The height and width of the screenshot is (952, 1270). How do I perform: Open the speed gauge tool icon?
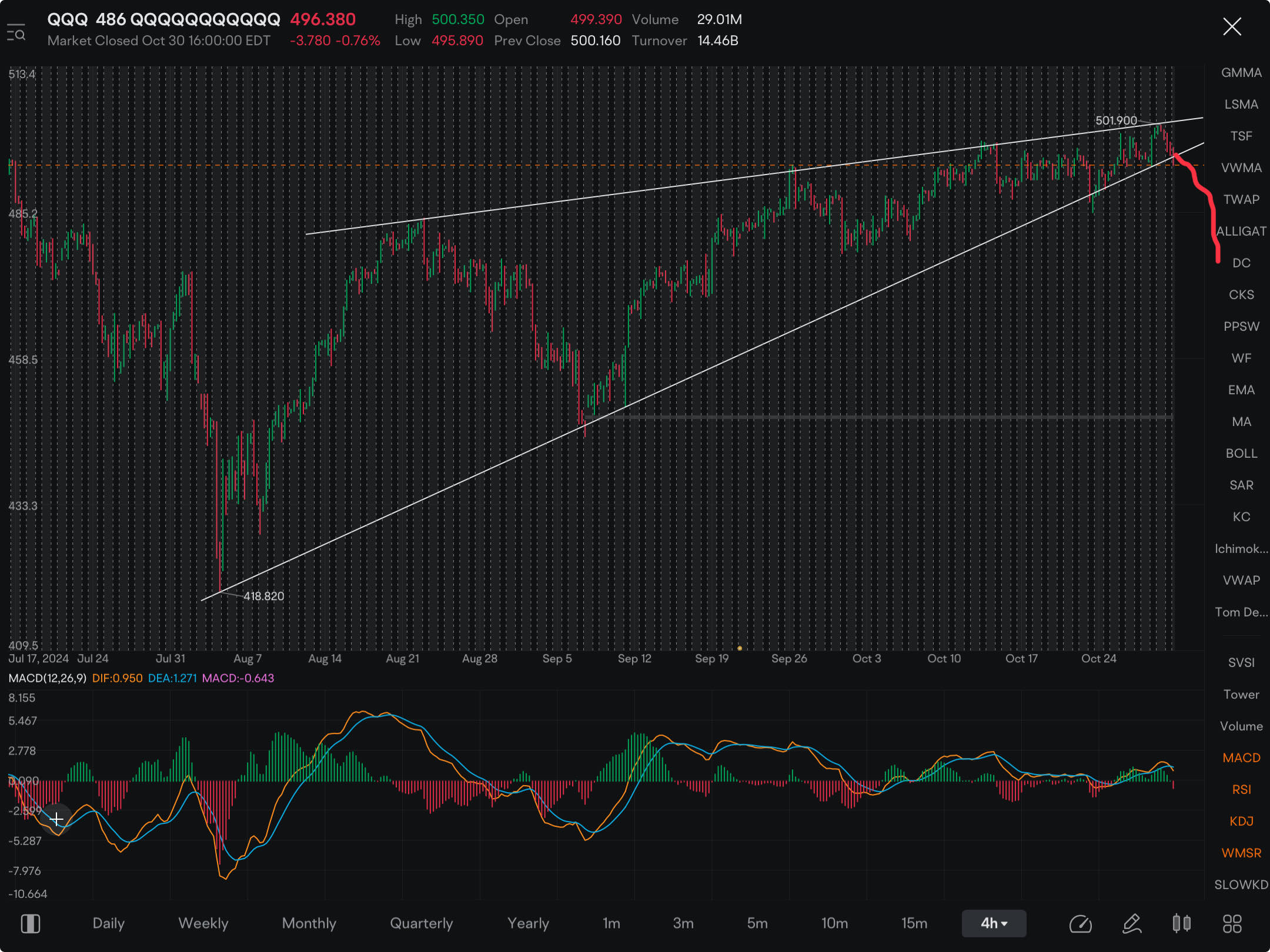click(1080, 923)
